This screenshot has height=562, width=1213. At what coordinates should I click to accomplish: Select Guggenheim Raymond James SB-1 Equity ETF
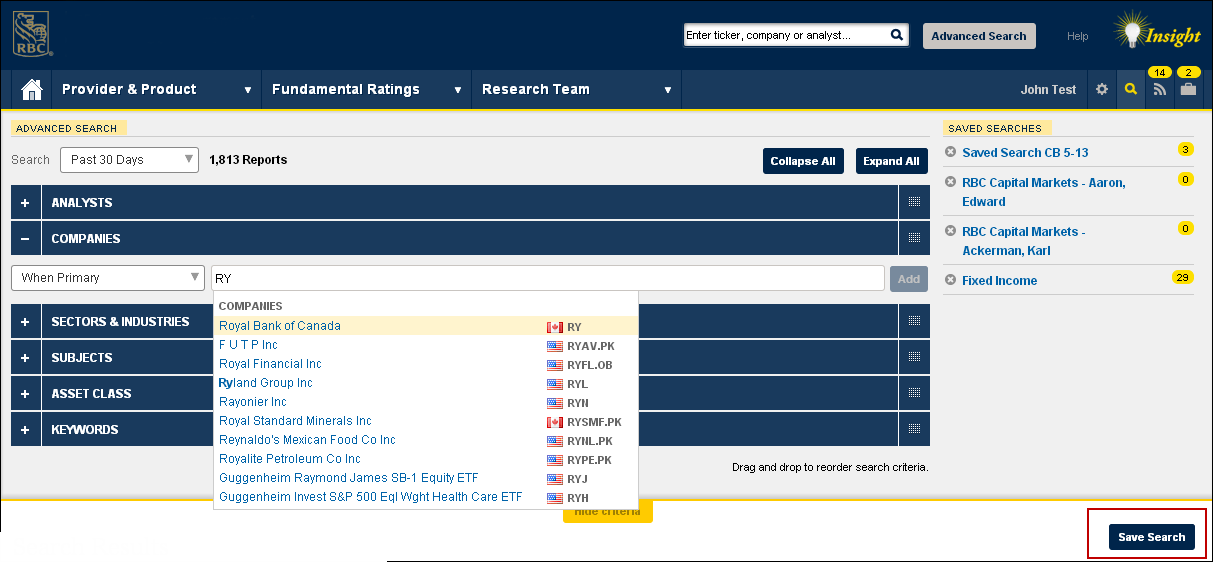(x=426, y=478)
